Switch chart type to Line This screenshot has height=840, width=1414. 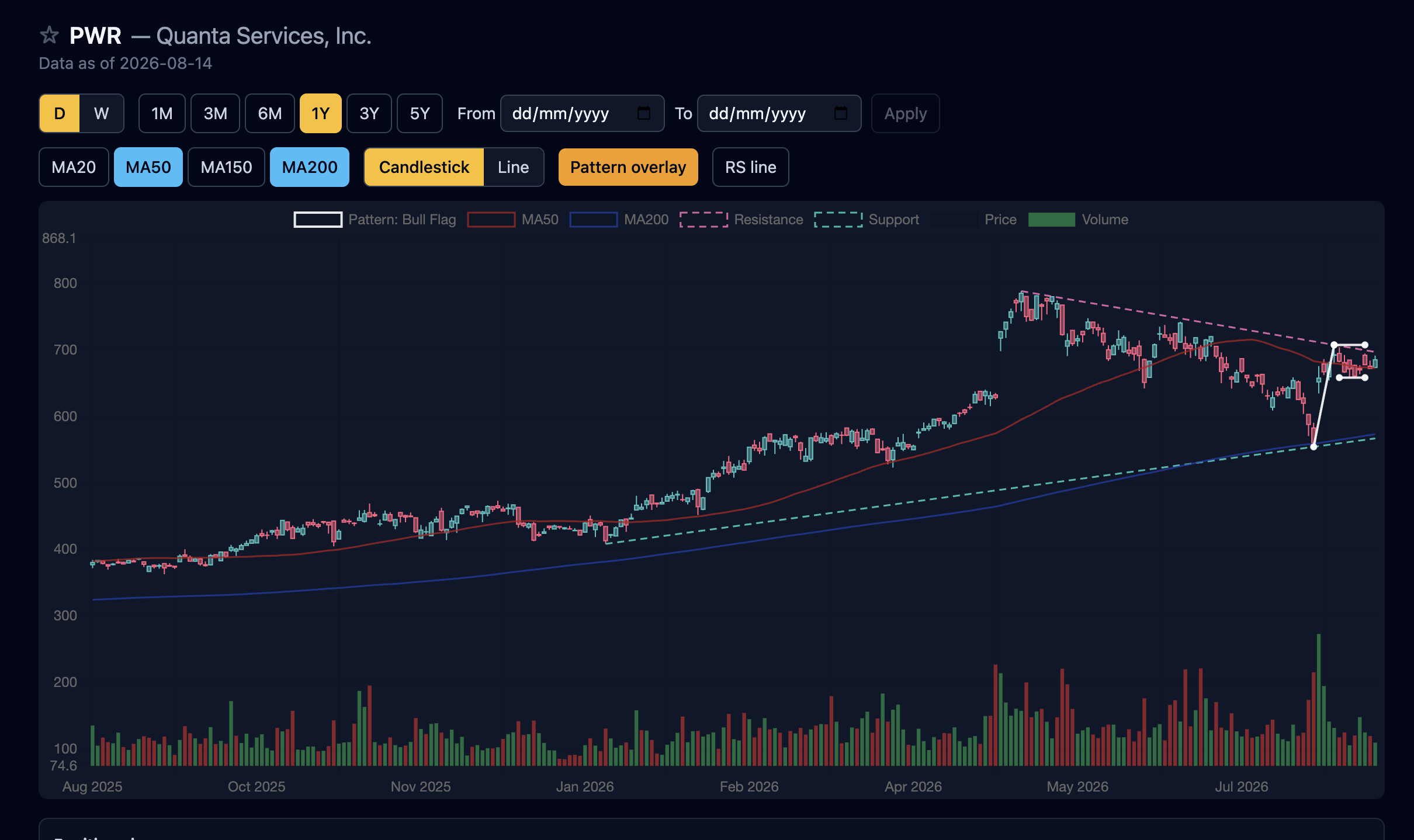click(514, 167)
